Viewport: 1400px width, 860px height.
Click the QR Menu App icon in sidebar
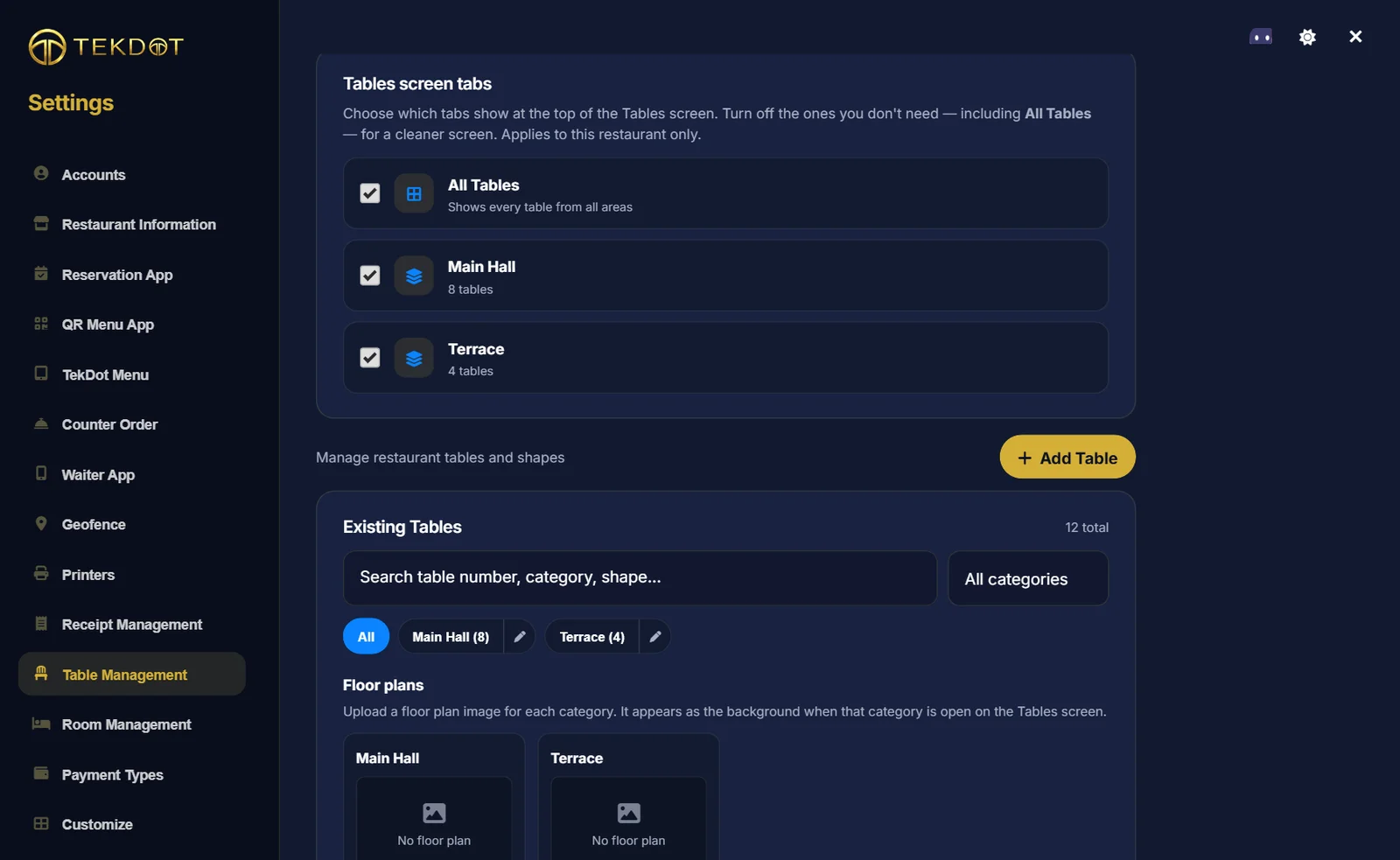click(41, 324)
